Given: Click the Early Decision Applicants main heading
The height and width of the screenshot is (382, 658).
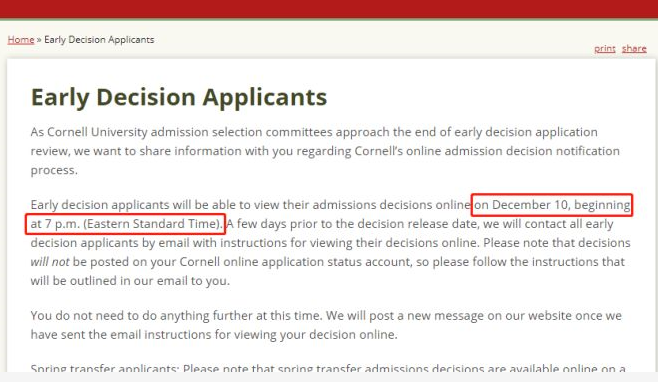Looking at the screenshot, I should 179,97.
